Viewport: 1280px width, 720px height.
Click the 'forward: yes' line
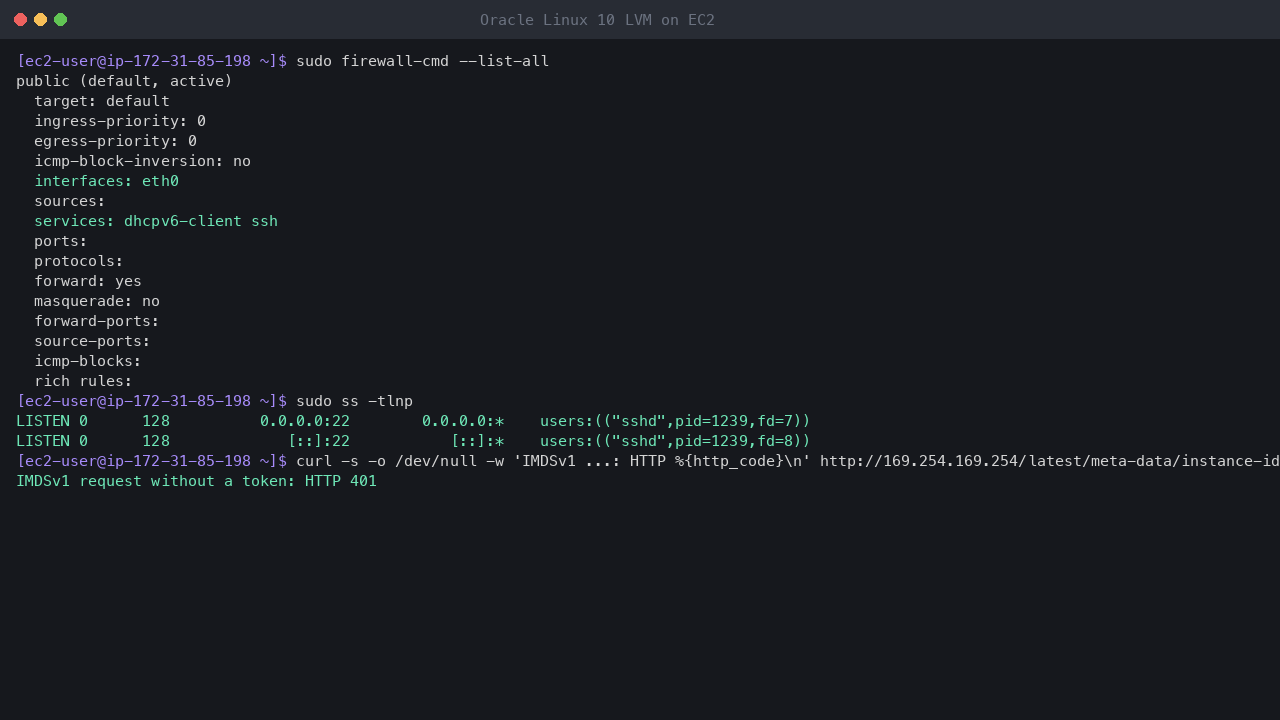pyautogui.click(x=88, y=281)
